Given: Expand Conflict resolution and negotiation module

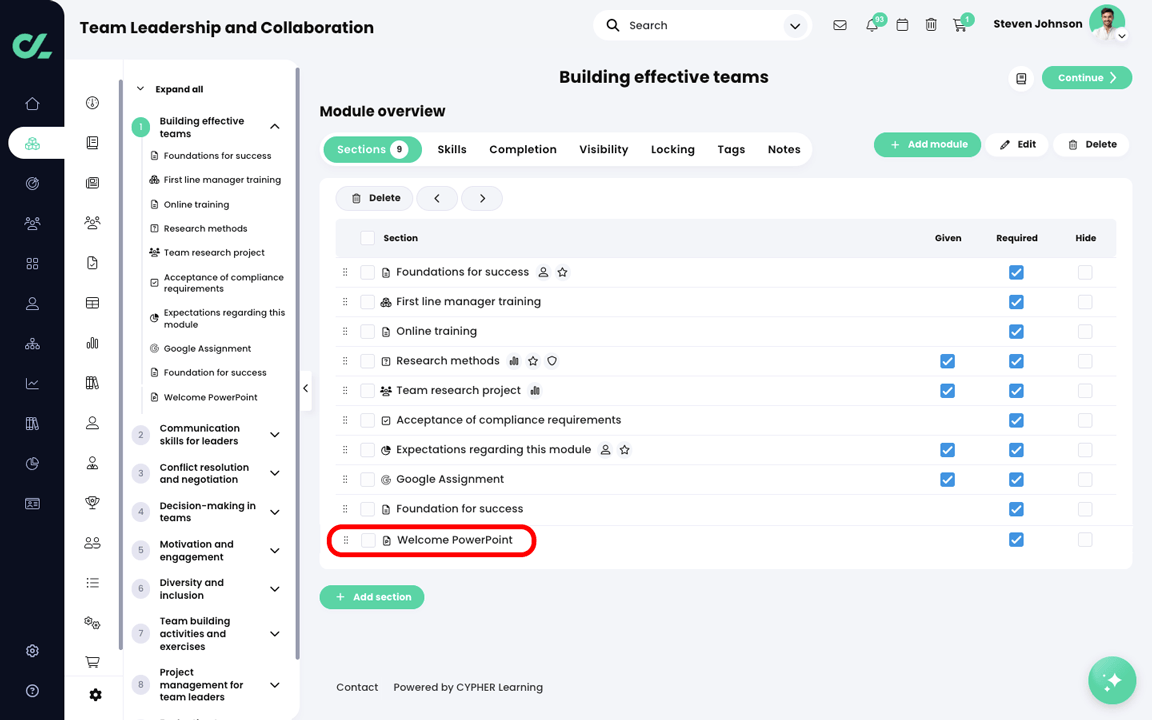Looking at the screenshot, I should [x=275, y=473].
